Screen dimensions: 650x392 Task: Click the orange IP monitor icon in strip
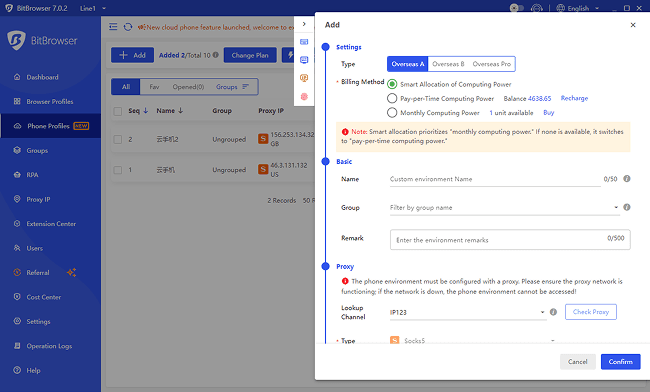click(x=304, y=78)
